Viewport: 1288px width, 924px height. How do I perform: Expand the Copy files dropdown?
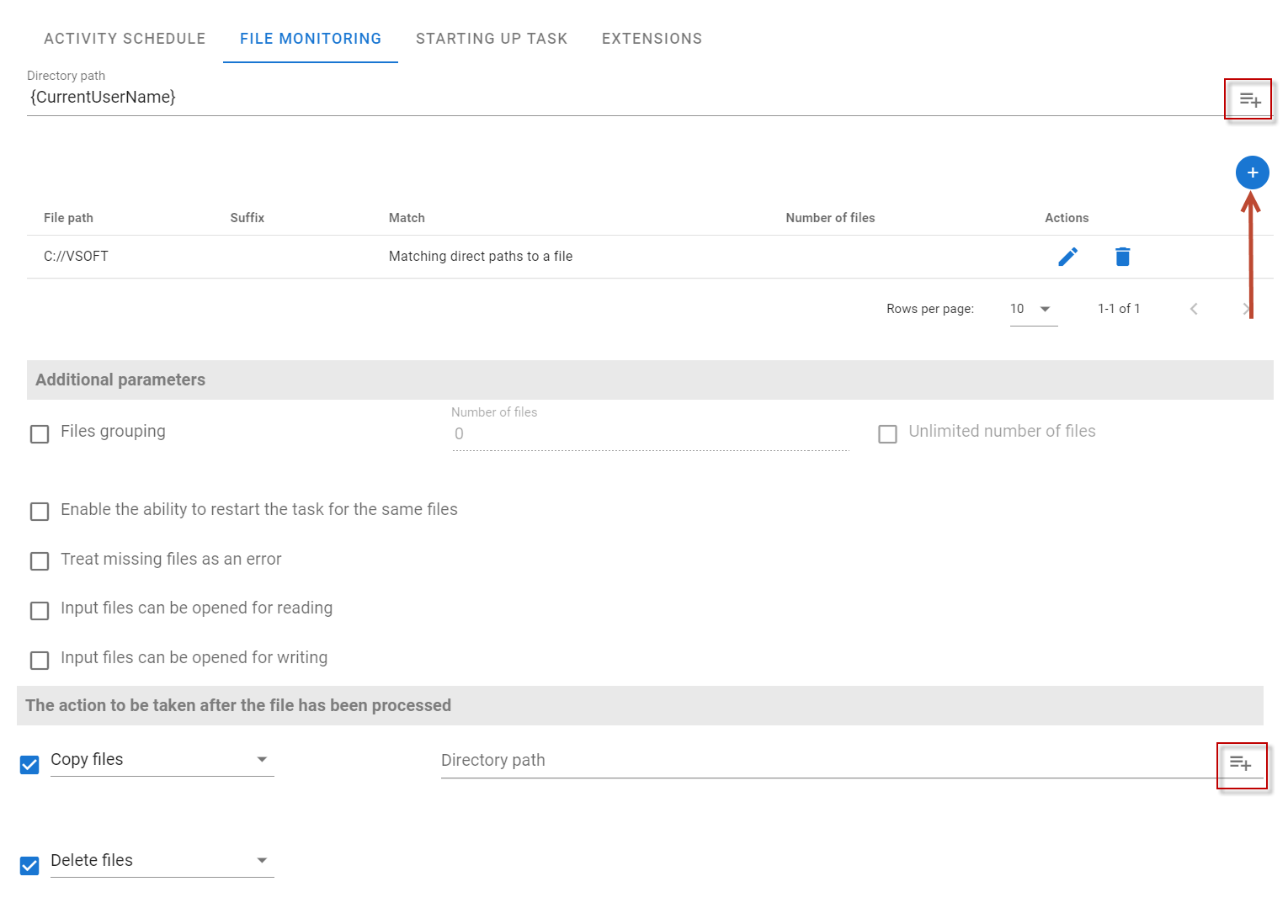point(162,760)
